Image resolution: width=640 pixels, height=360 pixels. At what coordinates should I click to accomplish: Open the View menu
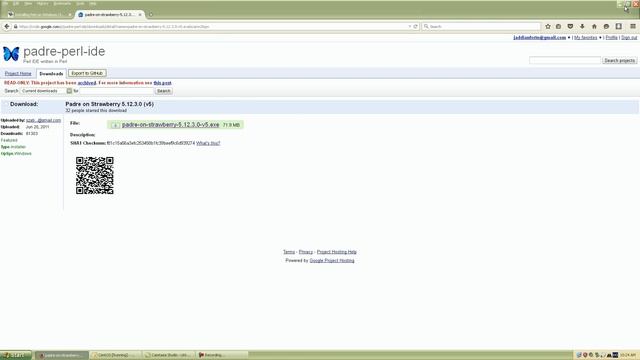tap(28, 3)
